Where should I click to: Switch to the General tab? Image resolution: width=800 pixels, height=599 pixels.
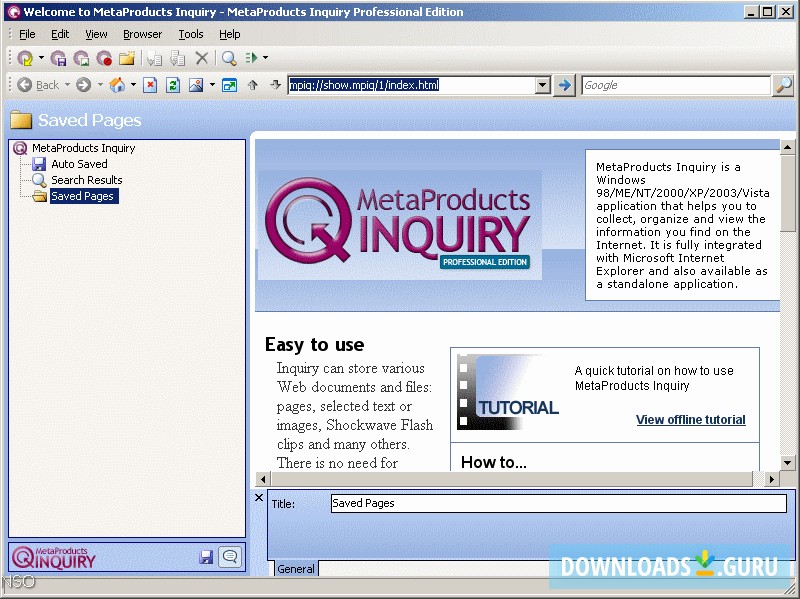(x=296, y=568)
